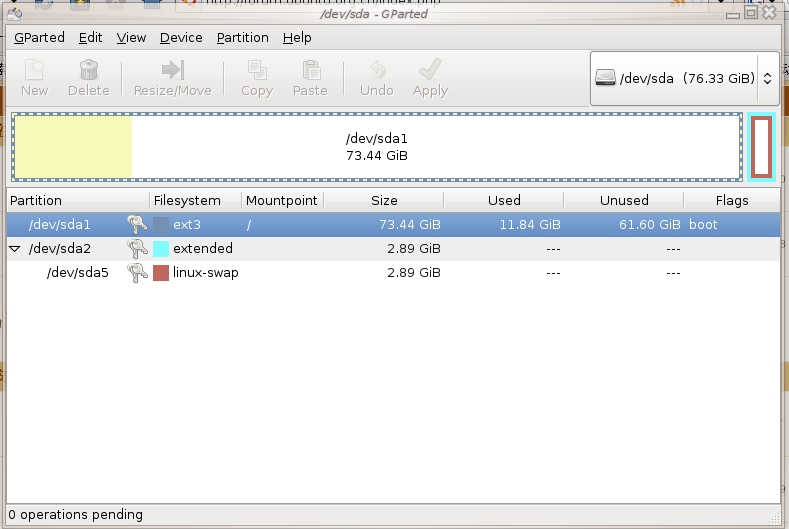Screen dimensions: 789x529
Task: Click the 73.44 GiB size cell in table
Action: (x=410, y=224)
